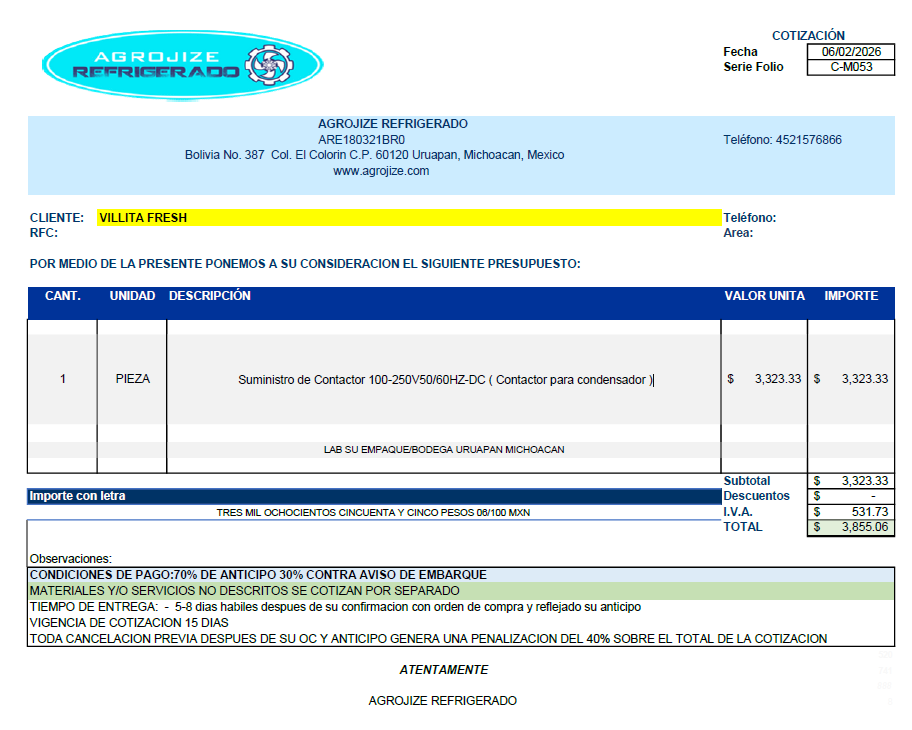The height and width of the screenshot is (730, 912).
Task: Open the www.agrojize.com website link
Action: coord(381,171)
